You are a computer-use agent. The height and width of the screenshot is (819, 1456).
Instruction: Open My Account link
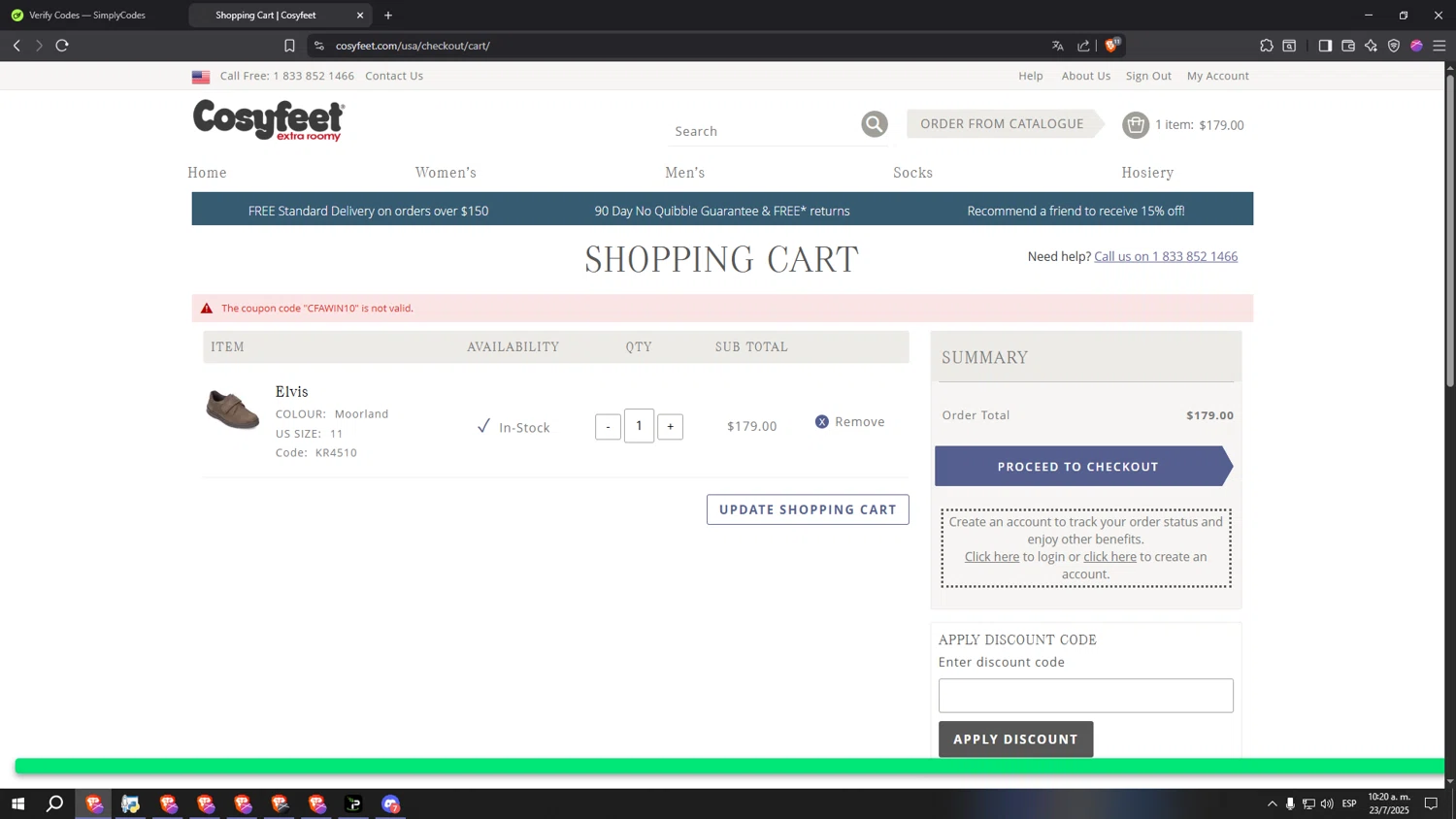click(1217, 76)
